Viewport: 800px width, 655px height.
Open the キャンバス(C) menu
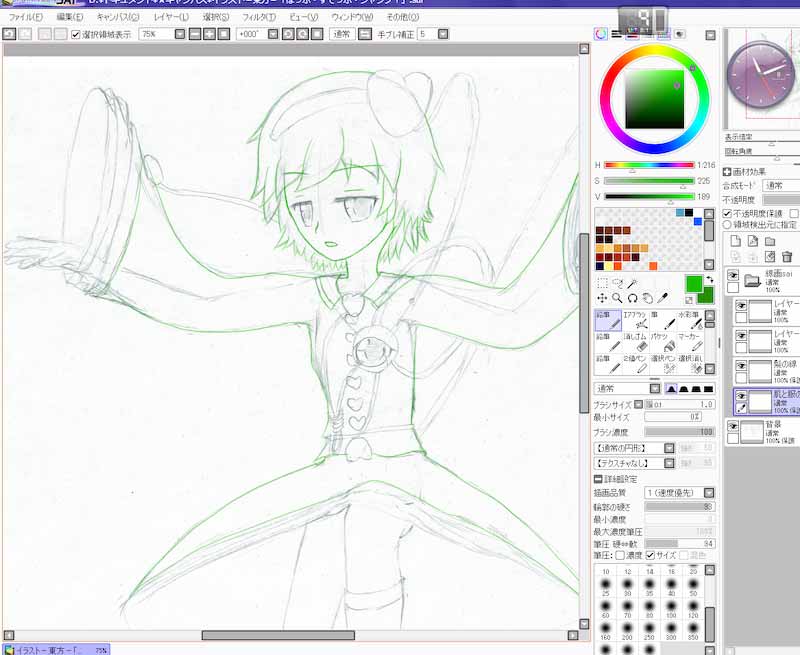[117, 17]
